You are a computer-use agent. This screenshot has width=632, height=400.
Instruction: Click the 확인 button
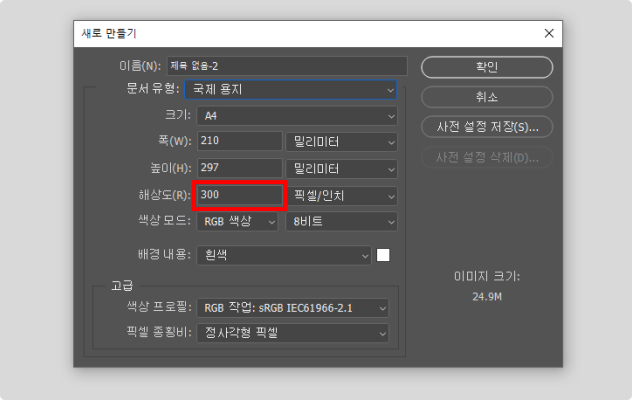click(x=487, y=67)
